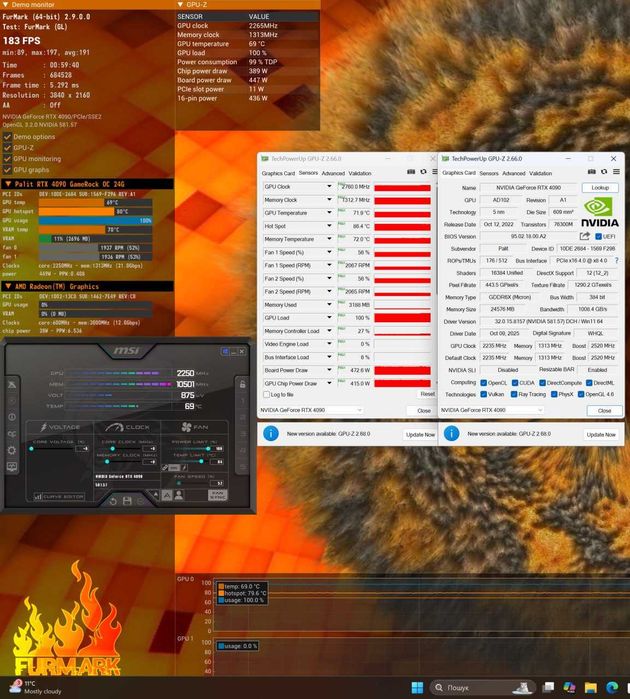
Task: Switch to Graphics Card tab in Sensors window
Action: click(x=278, y=173)
